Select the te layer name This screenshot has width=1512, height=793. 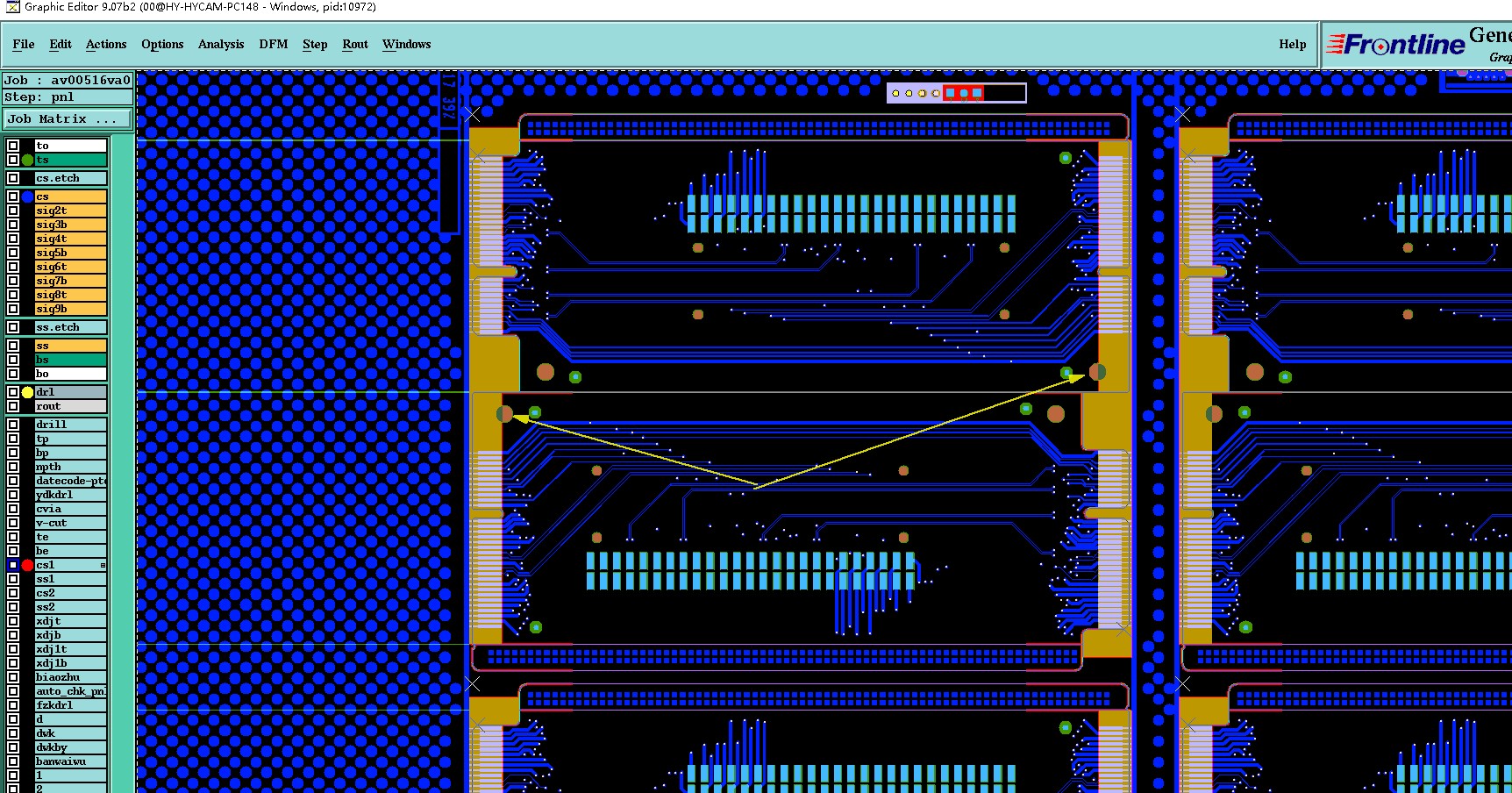[70, 537]
